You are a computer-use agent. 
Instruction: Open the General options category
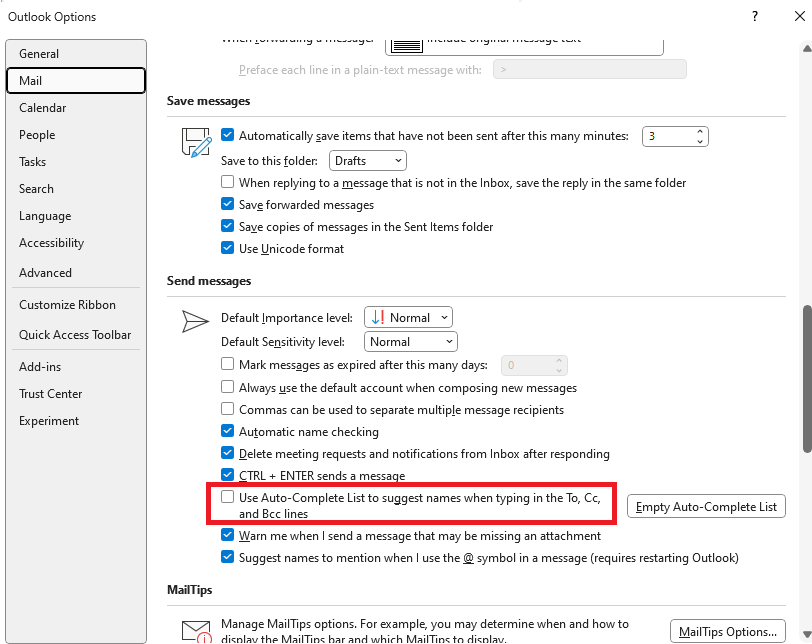coord(76,54)
